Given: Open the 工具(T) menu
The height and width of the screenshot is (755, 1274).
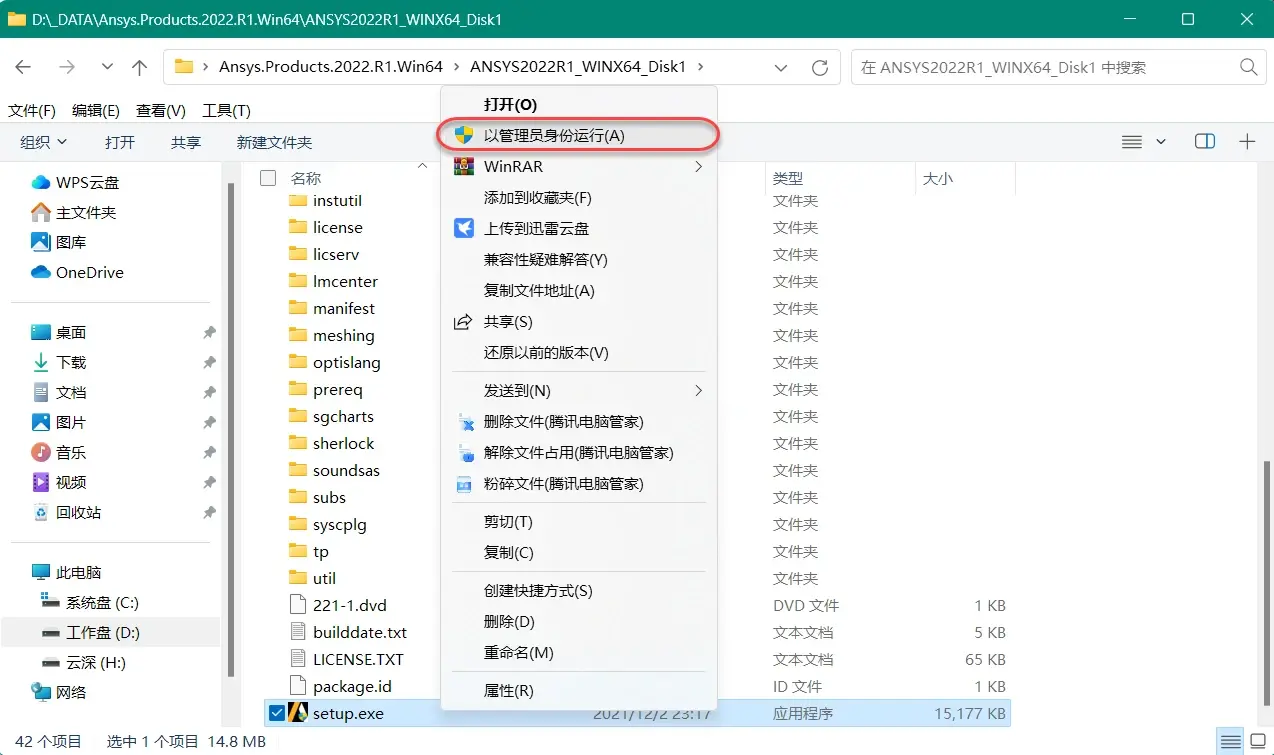Looking at the screenshot, I should coord(226,110).
